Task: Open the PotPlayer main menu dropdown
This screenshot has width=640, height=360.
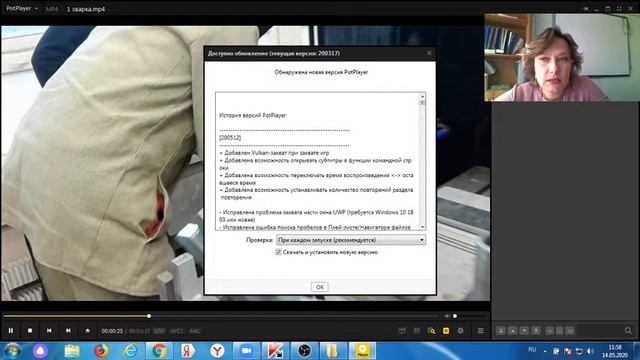Action: pos(22,8)
